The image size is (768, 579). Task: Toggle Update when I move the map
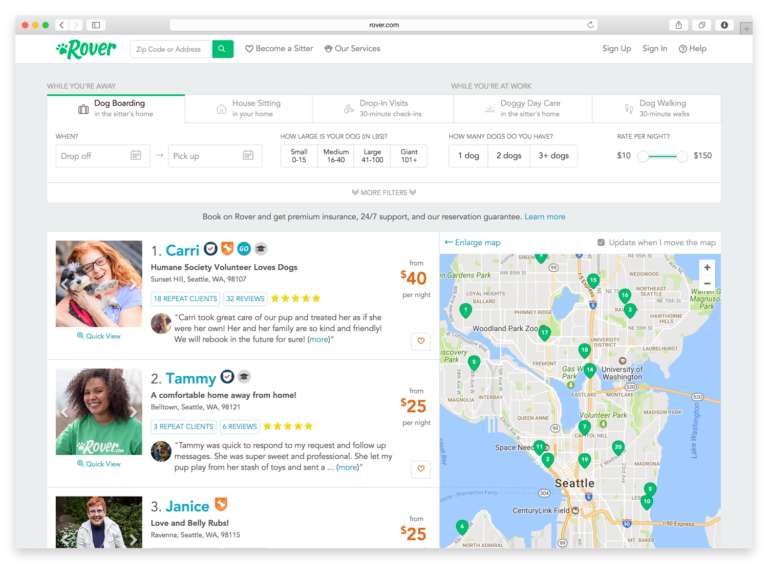[601, 243]
